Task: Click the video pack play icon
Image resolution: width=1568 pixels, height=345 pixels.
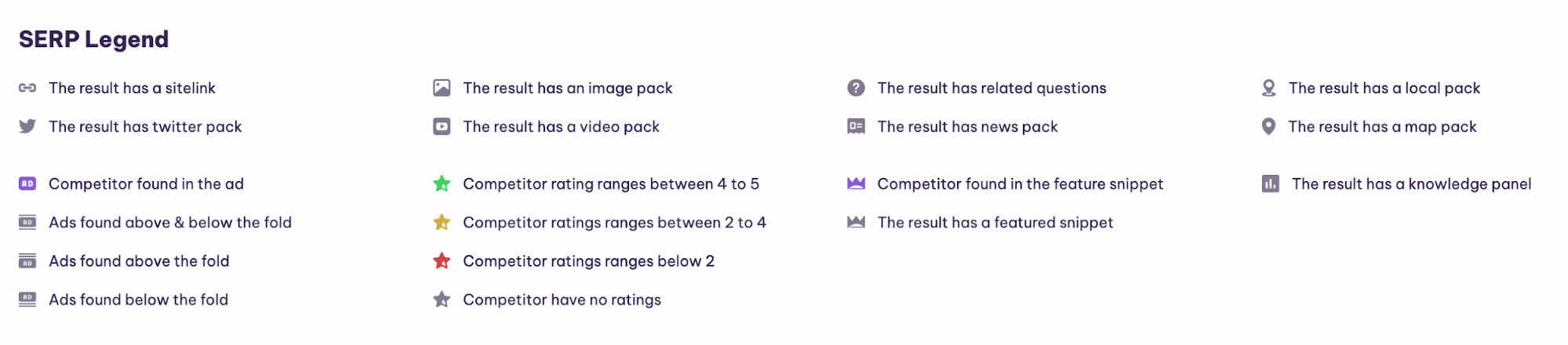Action: coord(442,126)
